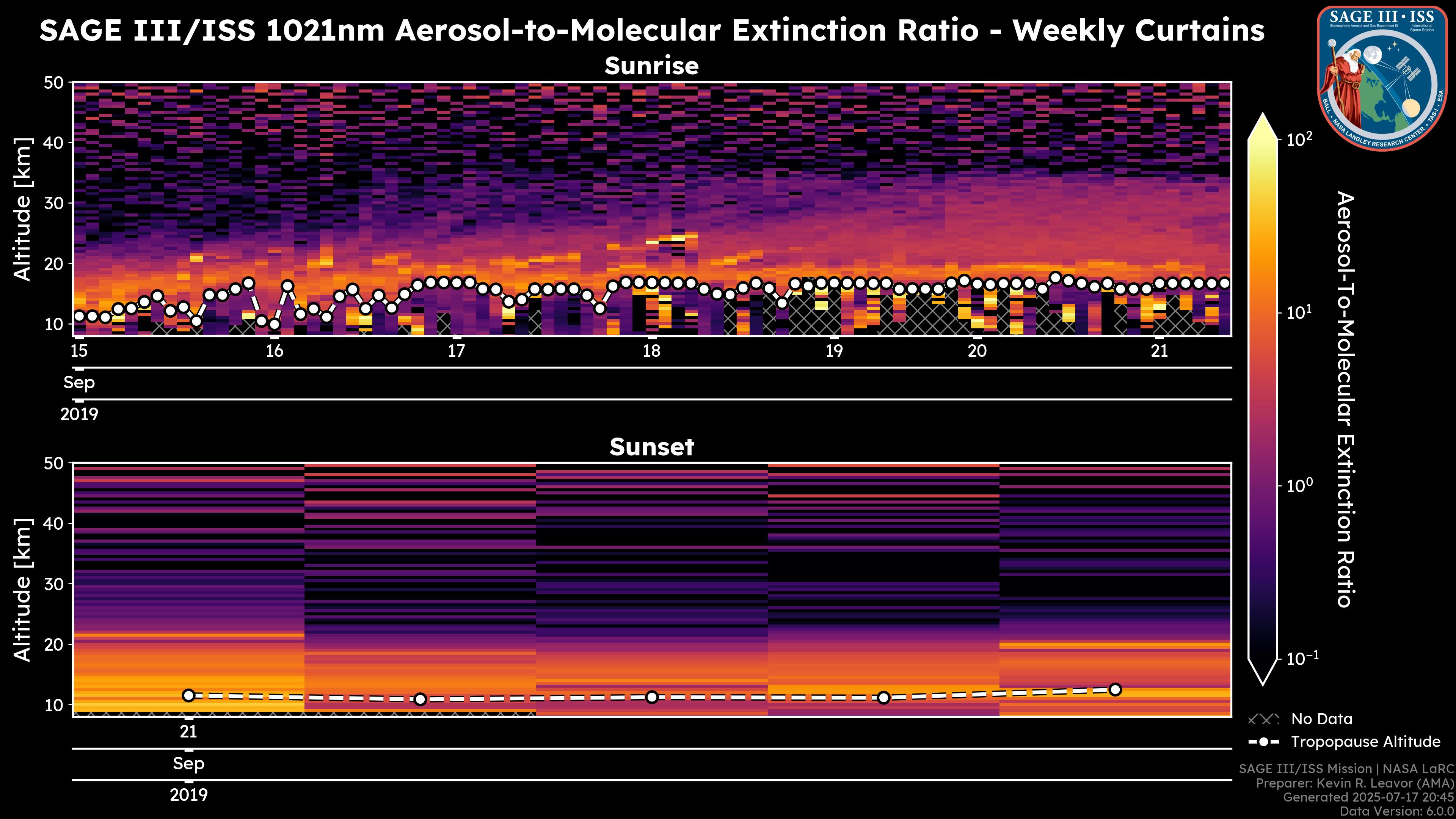Click the Sunrise date tick 20

click(977, 351)
